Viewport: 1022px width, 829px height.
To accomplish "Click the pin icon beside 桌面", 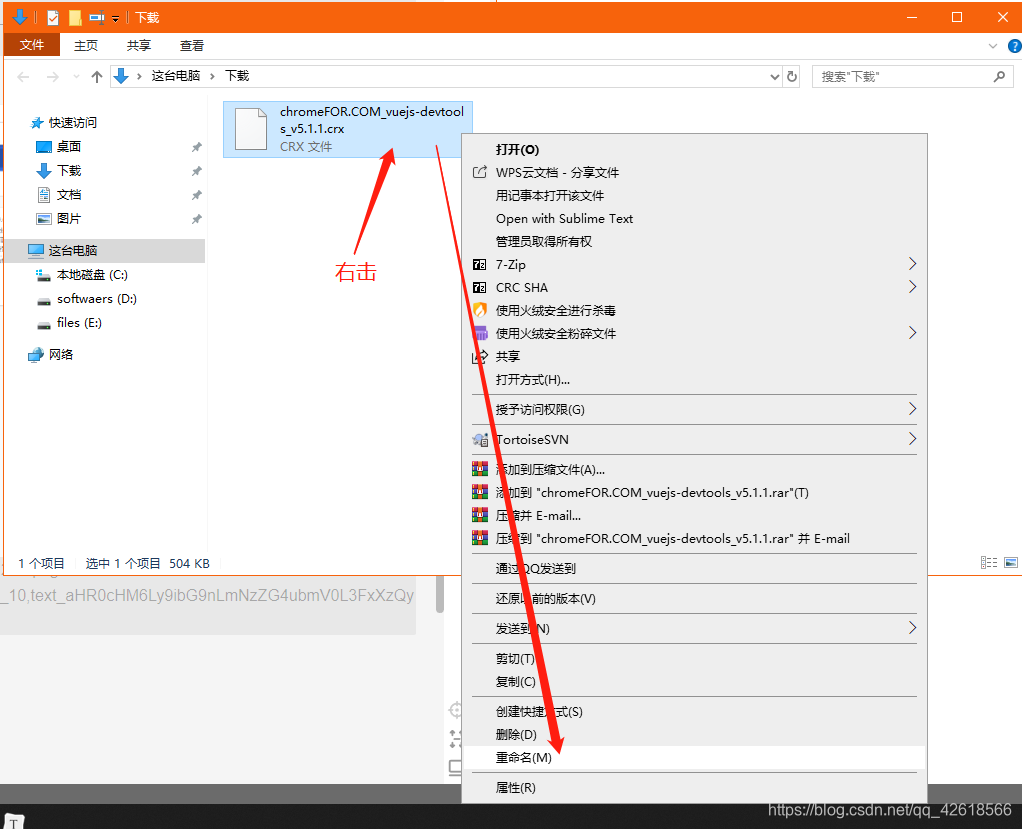I will tap(196, 147).
